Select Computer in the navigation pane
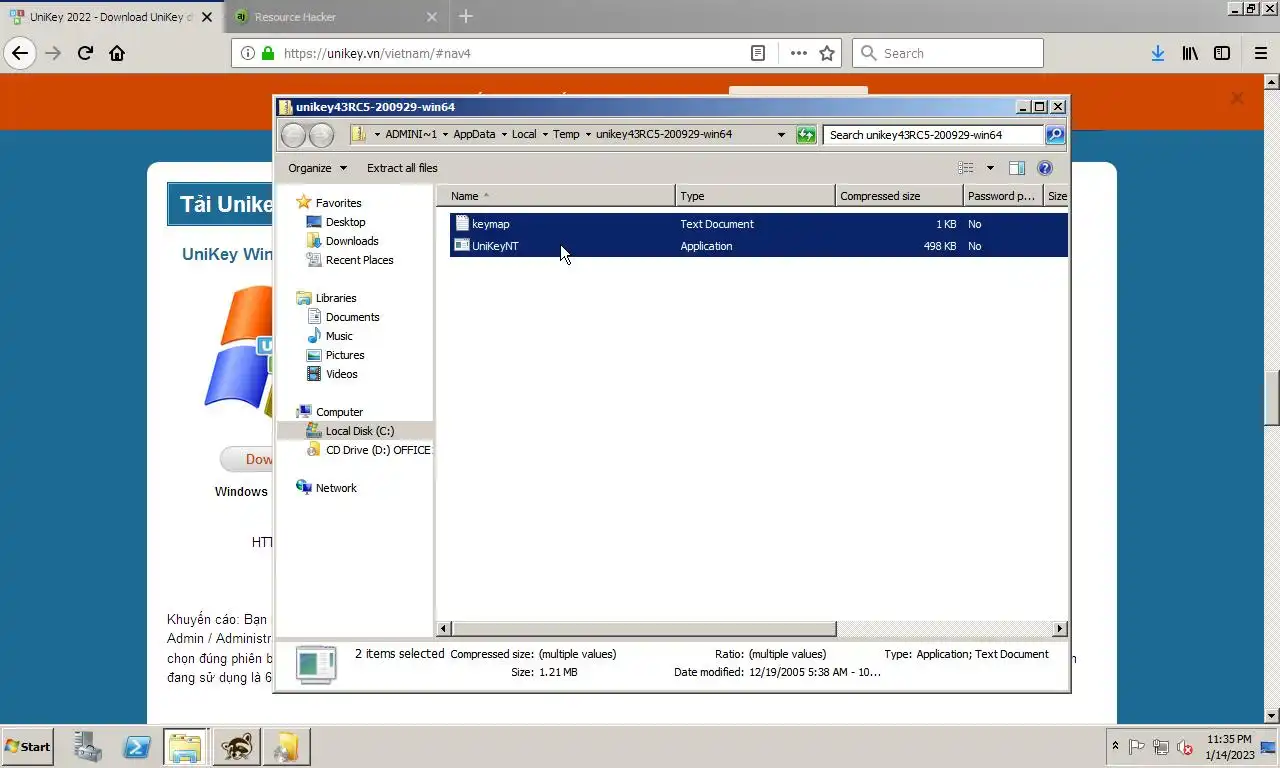 [x=339, y=412]
